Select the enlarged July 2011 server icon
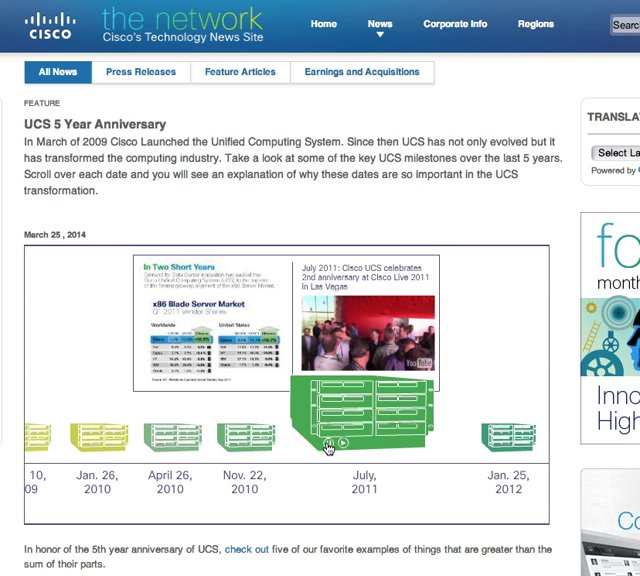 (362, 413)
